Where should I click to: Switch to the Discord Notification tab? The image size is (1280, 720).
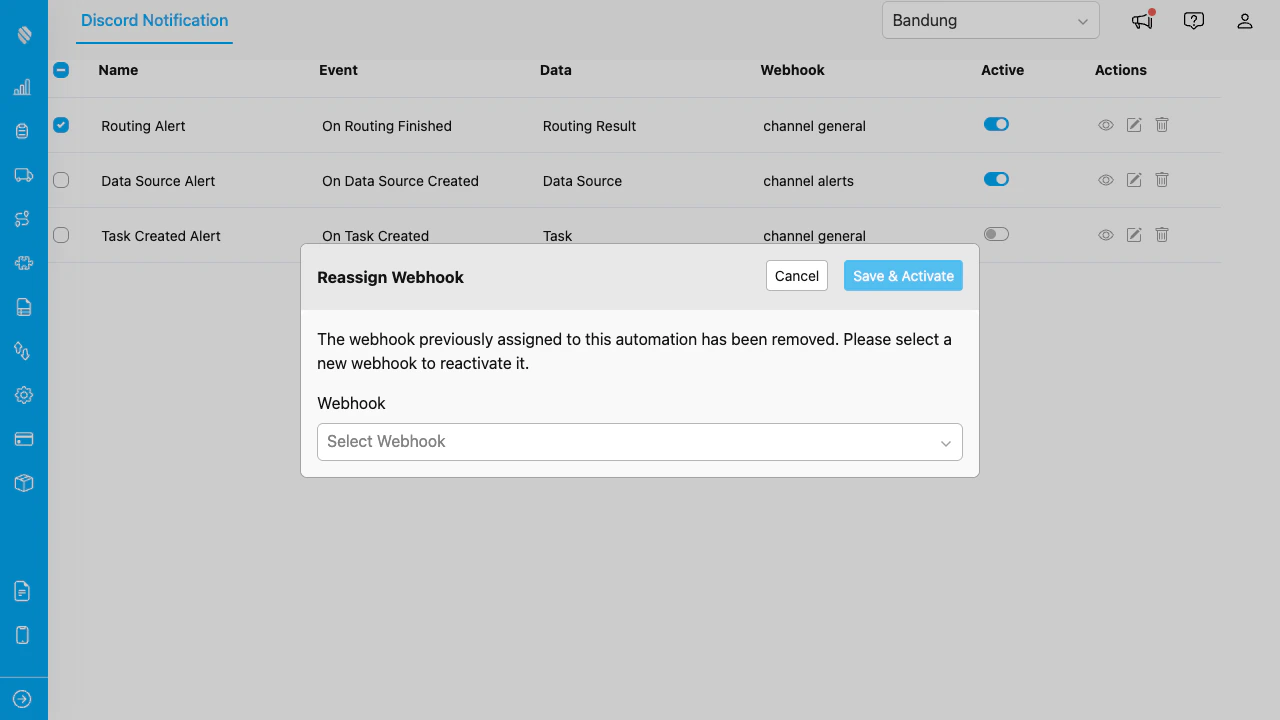point(154,20)
